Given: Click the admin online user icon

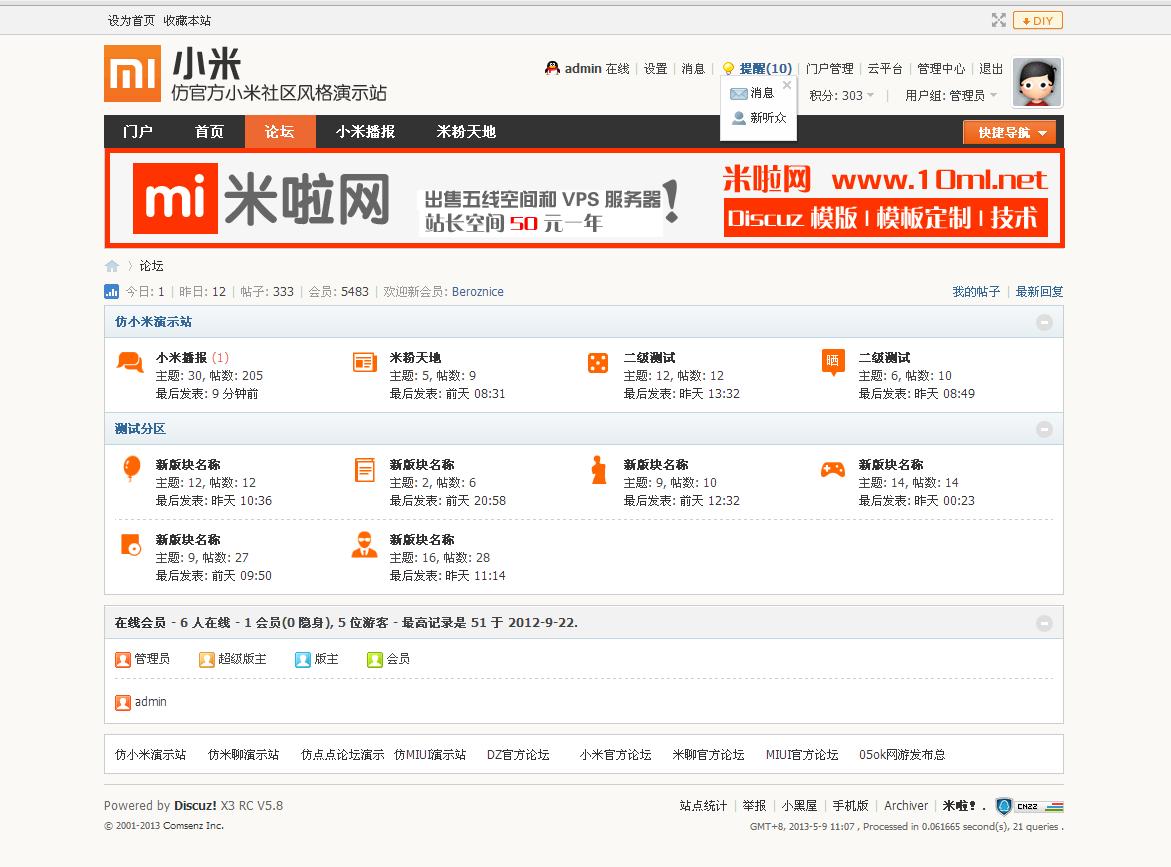Looking at the screenshot, I should point(123,702).
